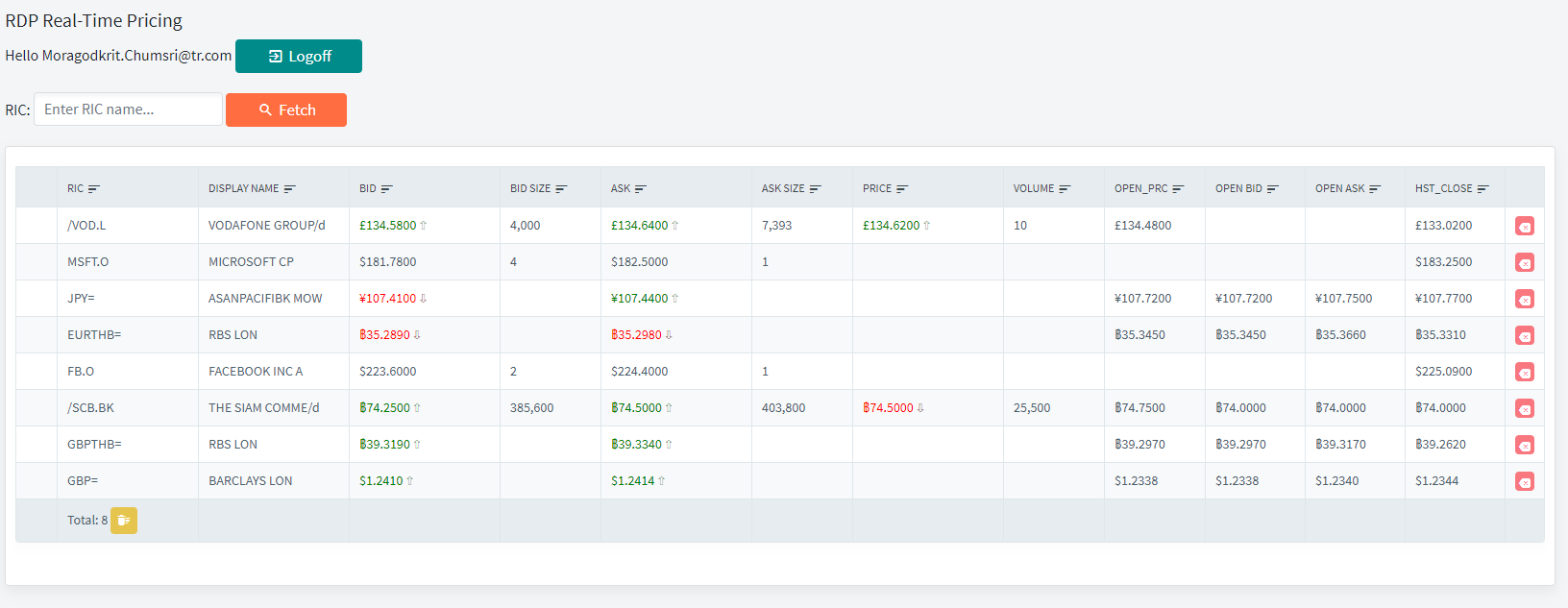
Task: Focus the Enter RIC name input field
Action: [128, 109]
